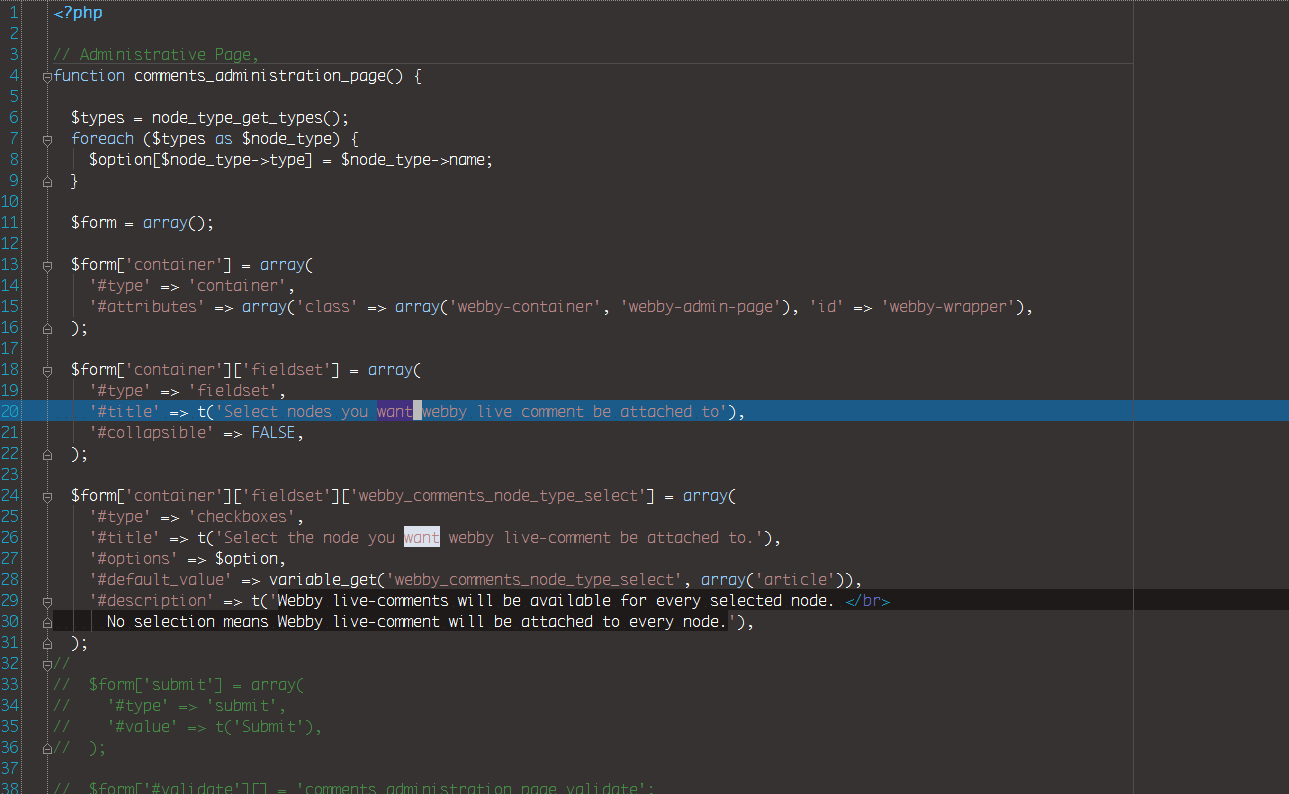Click the commented '#value' key
This screenshot has width=1289, height=794.
(143, 727)
